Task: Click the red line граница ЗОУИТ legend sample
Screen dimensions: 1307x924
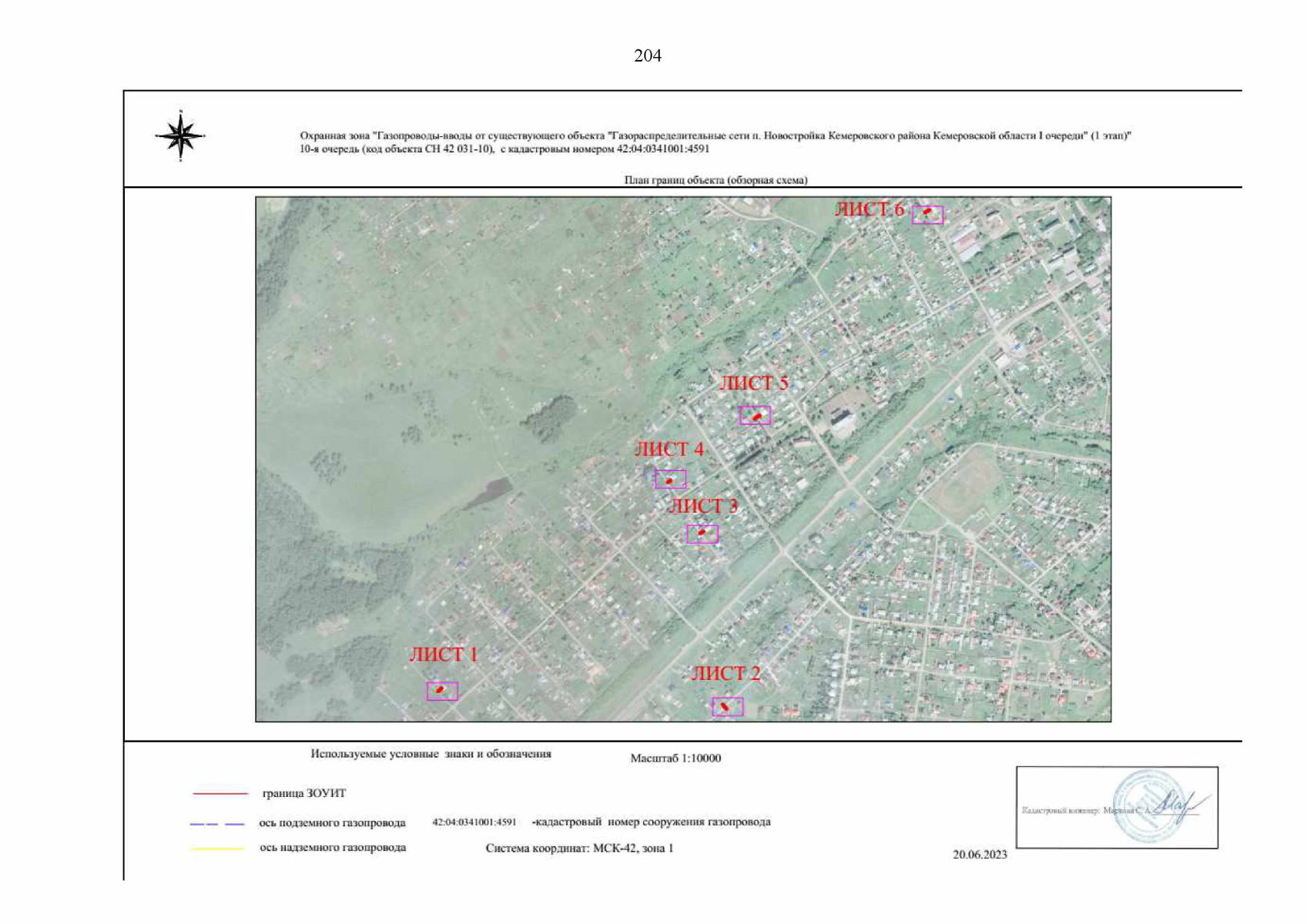Action: point(220,793)
